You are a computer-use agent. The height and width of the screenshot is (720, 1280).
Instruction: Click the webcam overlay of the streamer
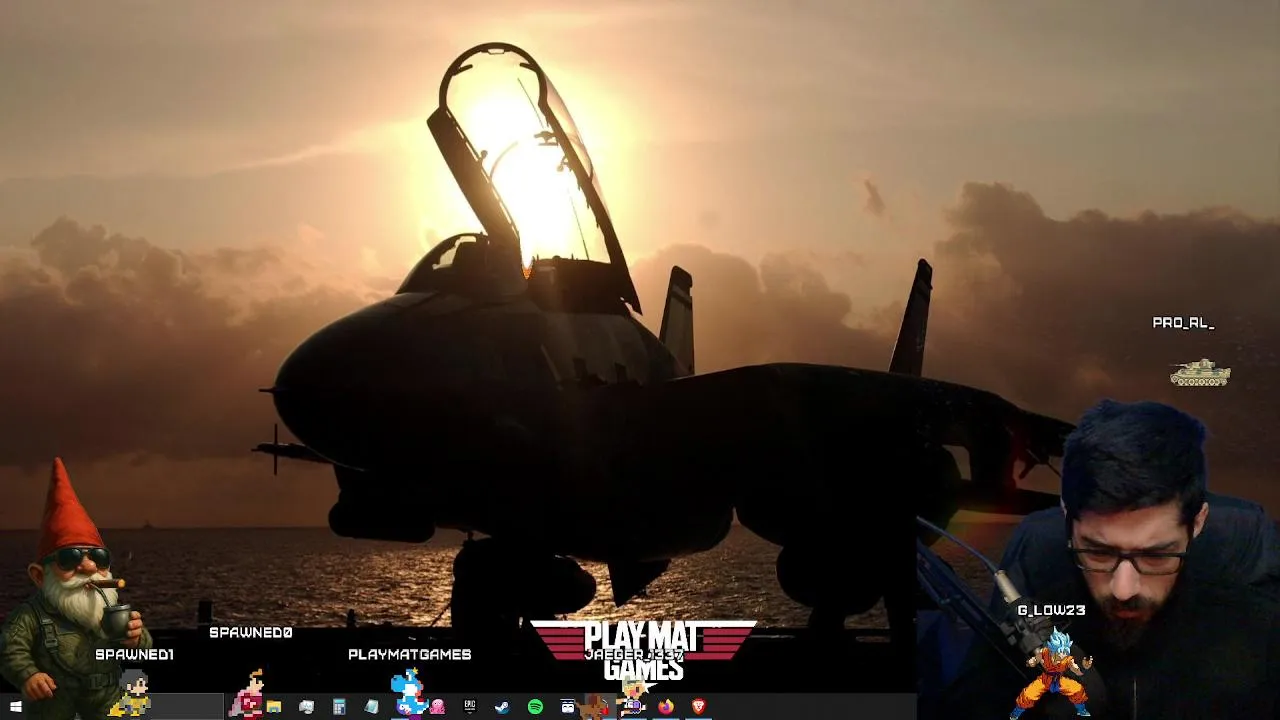click(x=1098, y=560)
